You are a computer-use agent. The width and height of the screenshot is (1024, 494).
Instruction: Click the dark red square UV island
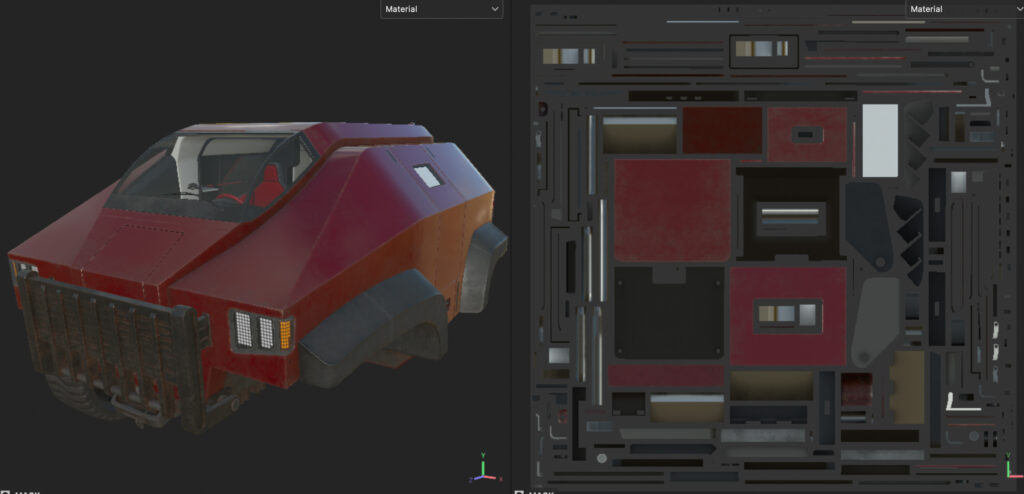(x=722, y=130)
